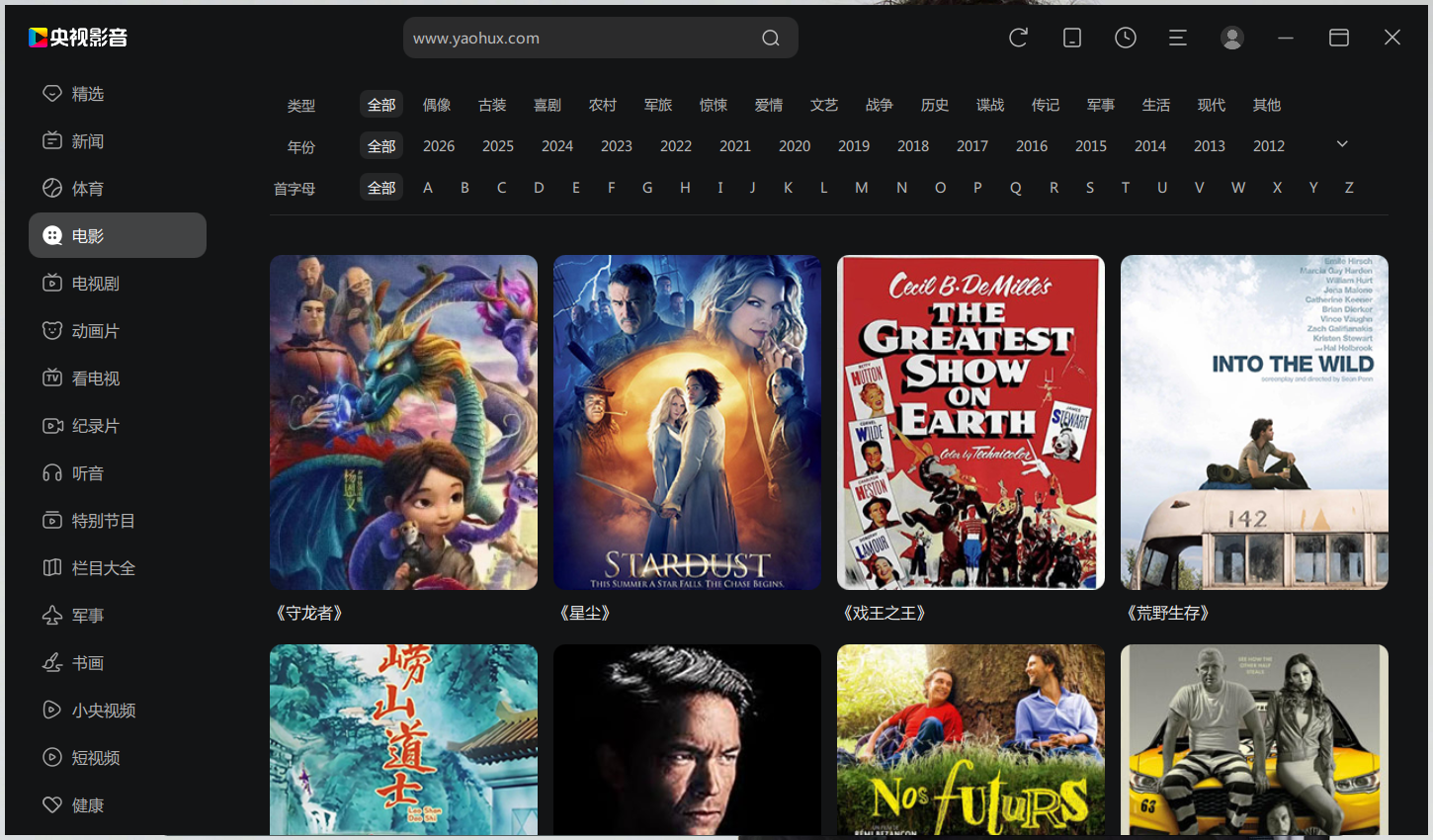Open browsing history via clock icon
Screen dimensions: 1433x840
1125,37
